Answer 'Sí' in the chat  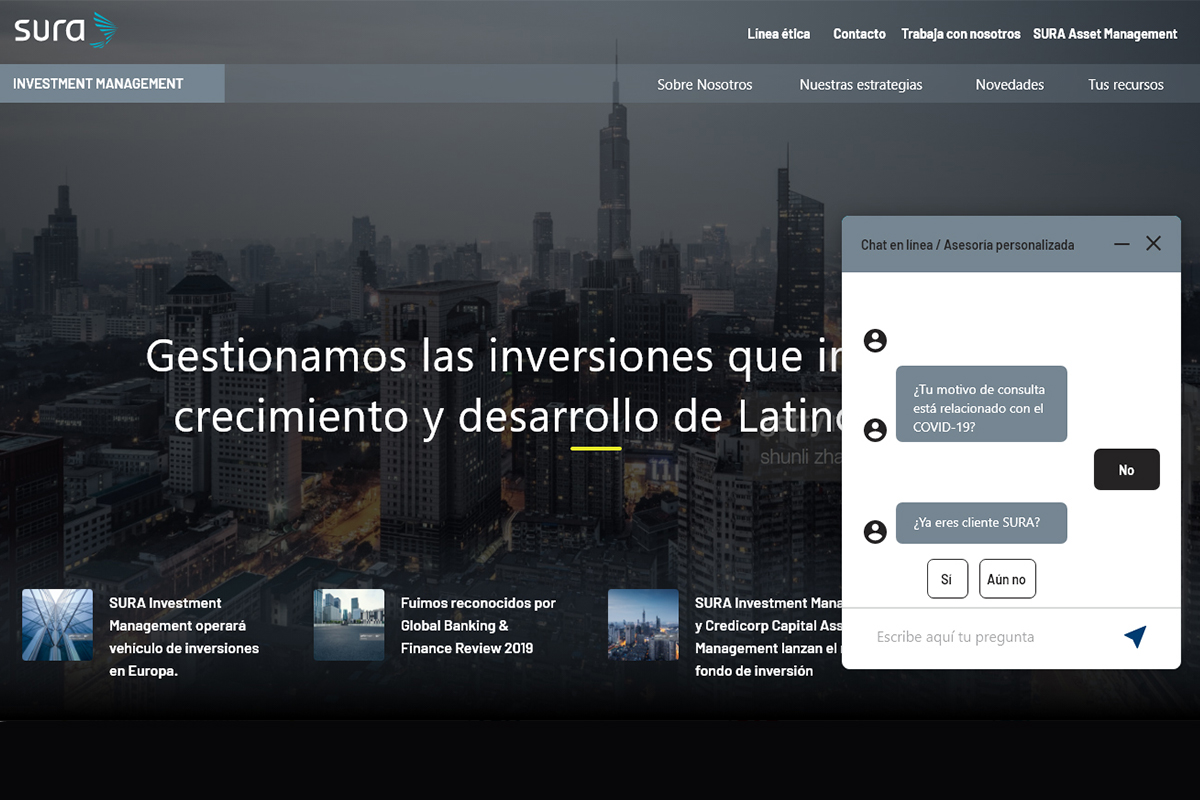tap(947, 579)
